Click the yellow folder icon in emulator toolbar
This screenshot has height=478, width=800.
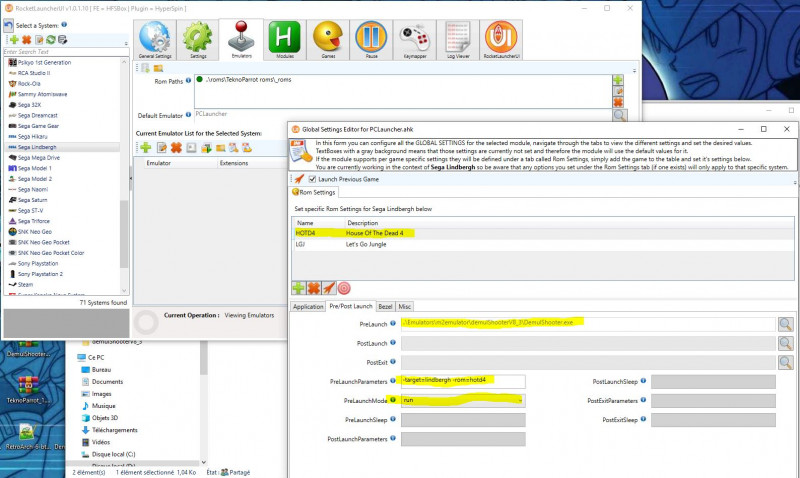(220, 148)
